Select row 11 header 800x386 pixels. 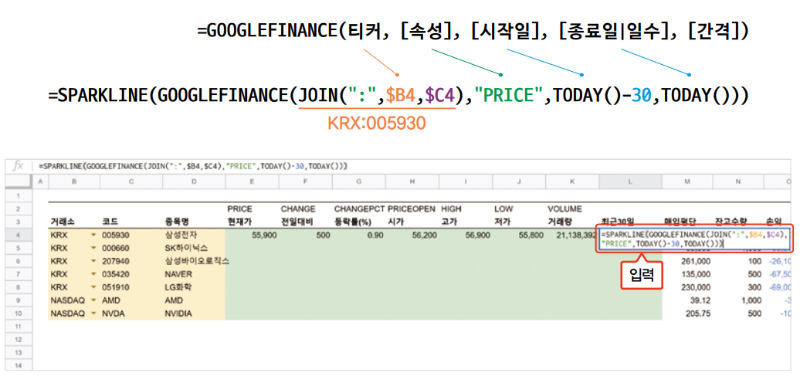[18, 326]
